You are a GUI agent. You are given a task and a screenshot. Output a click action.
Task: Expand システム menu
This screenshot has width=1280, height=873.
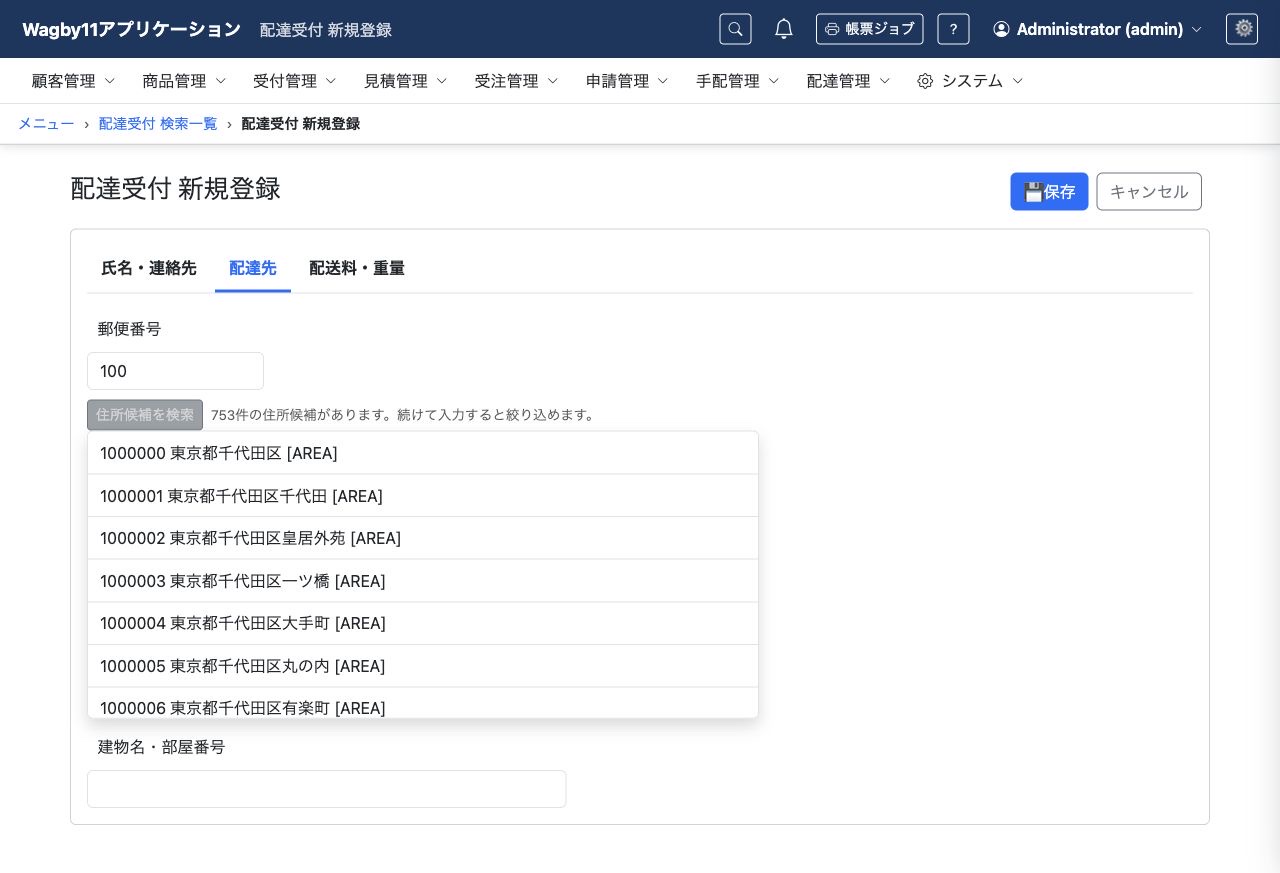click(970, 81)
